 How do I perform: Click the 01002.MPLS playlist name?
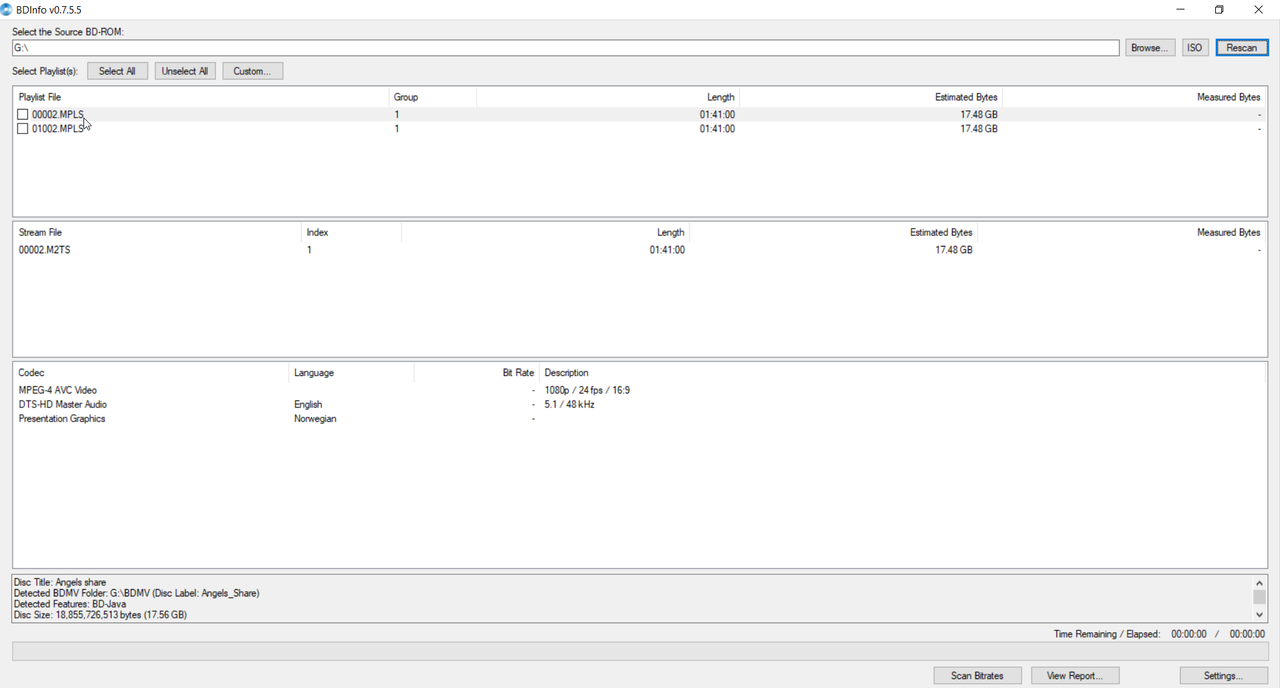pos(58,129)
